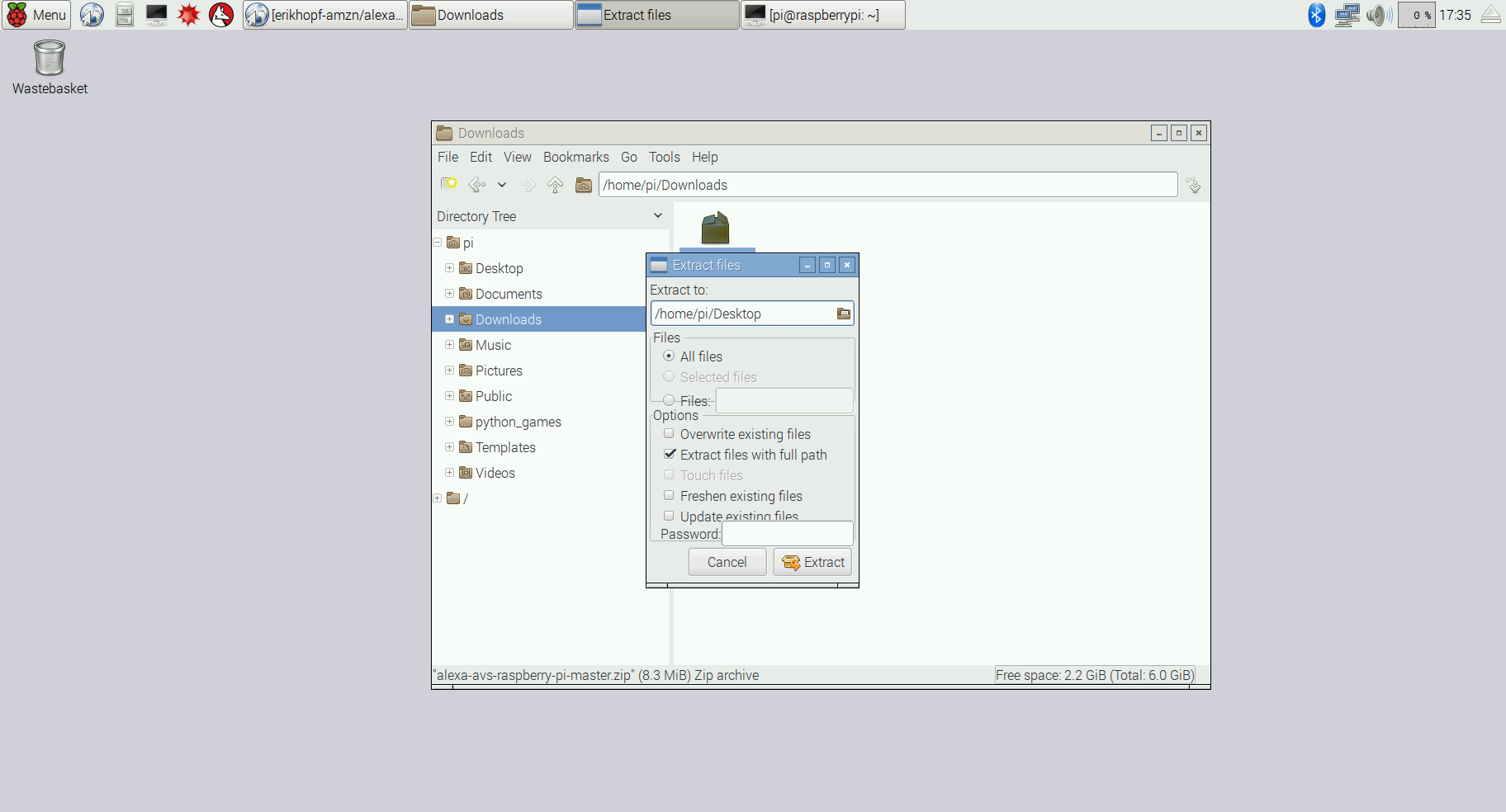Switch to the Downloads taskbar window

pyautogui.click(x=491, y=15)
